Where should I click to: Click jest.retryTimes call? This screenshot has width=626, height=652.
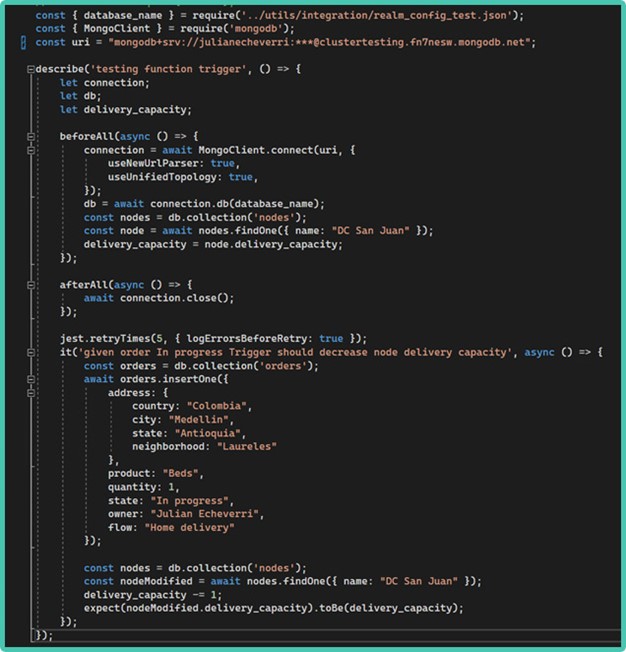104,339
